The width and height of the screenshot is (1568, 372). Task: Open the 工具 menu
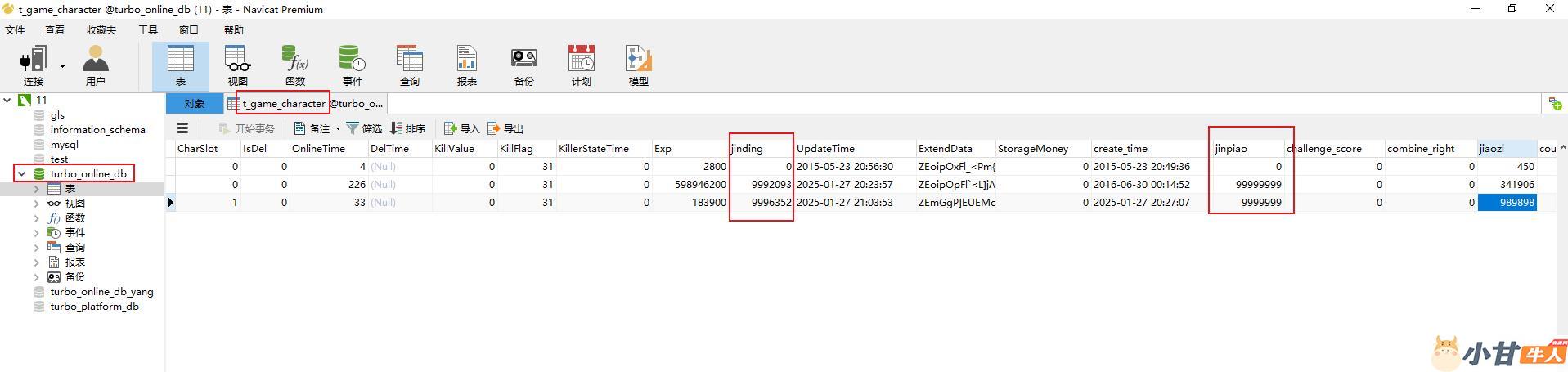click(148, 30)
